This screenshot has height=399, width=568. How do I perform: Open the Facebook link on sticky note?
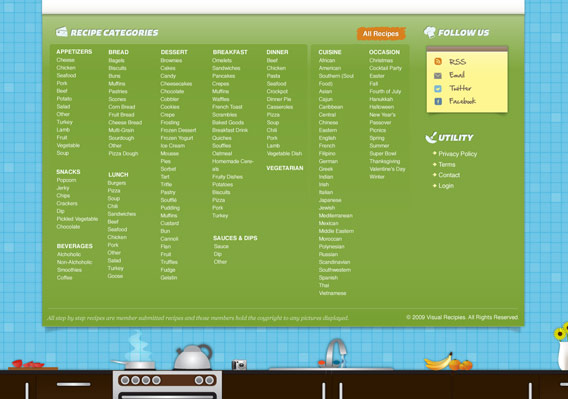click(x=462, y=101)
